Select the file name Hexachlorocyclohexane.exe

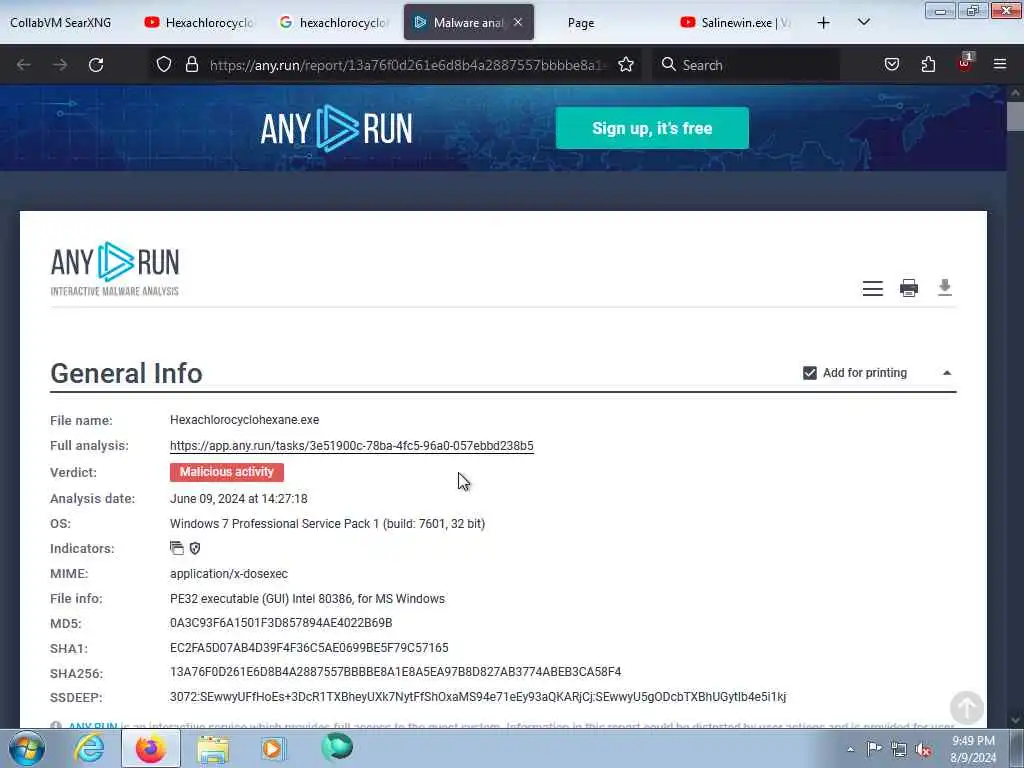tap(244, 420)
